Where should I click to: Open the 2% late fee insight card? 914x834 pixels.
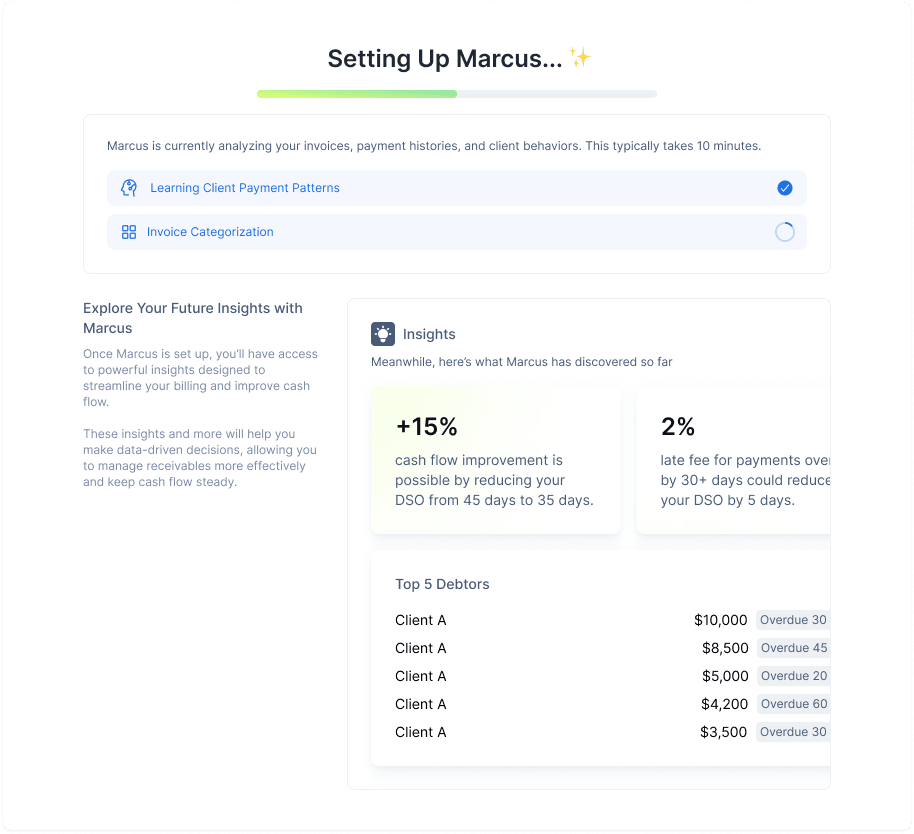733,460
